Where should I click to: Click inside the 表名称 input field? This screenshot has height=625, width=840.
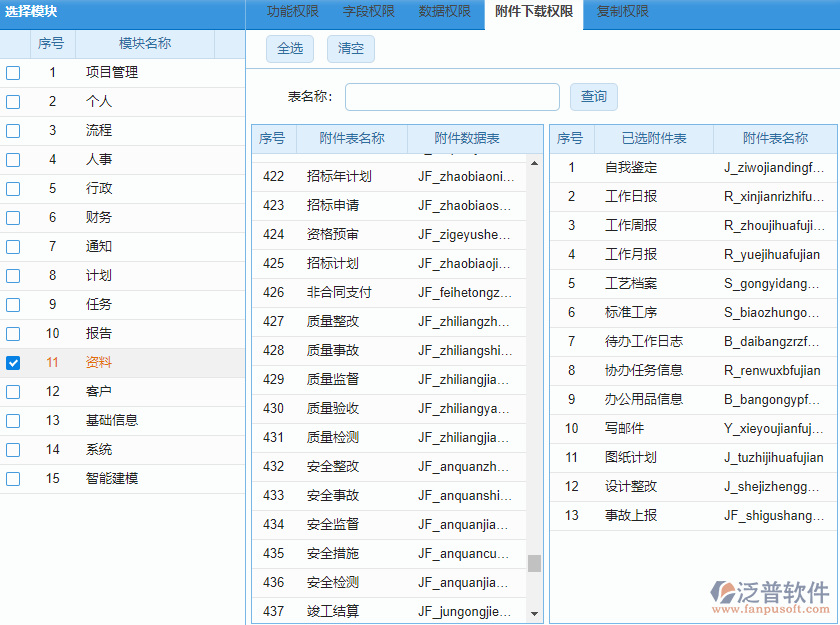tap(451, 96)
